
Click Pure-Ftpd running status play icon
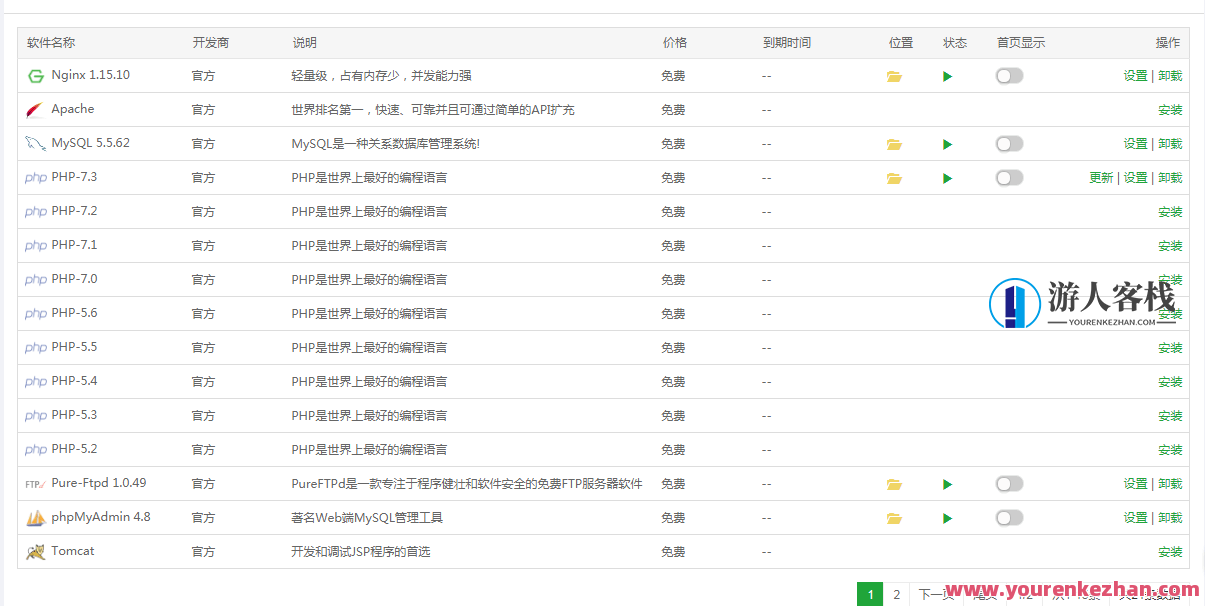[948, 484]
